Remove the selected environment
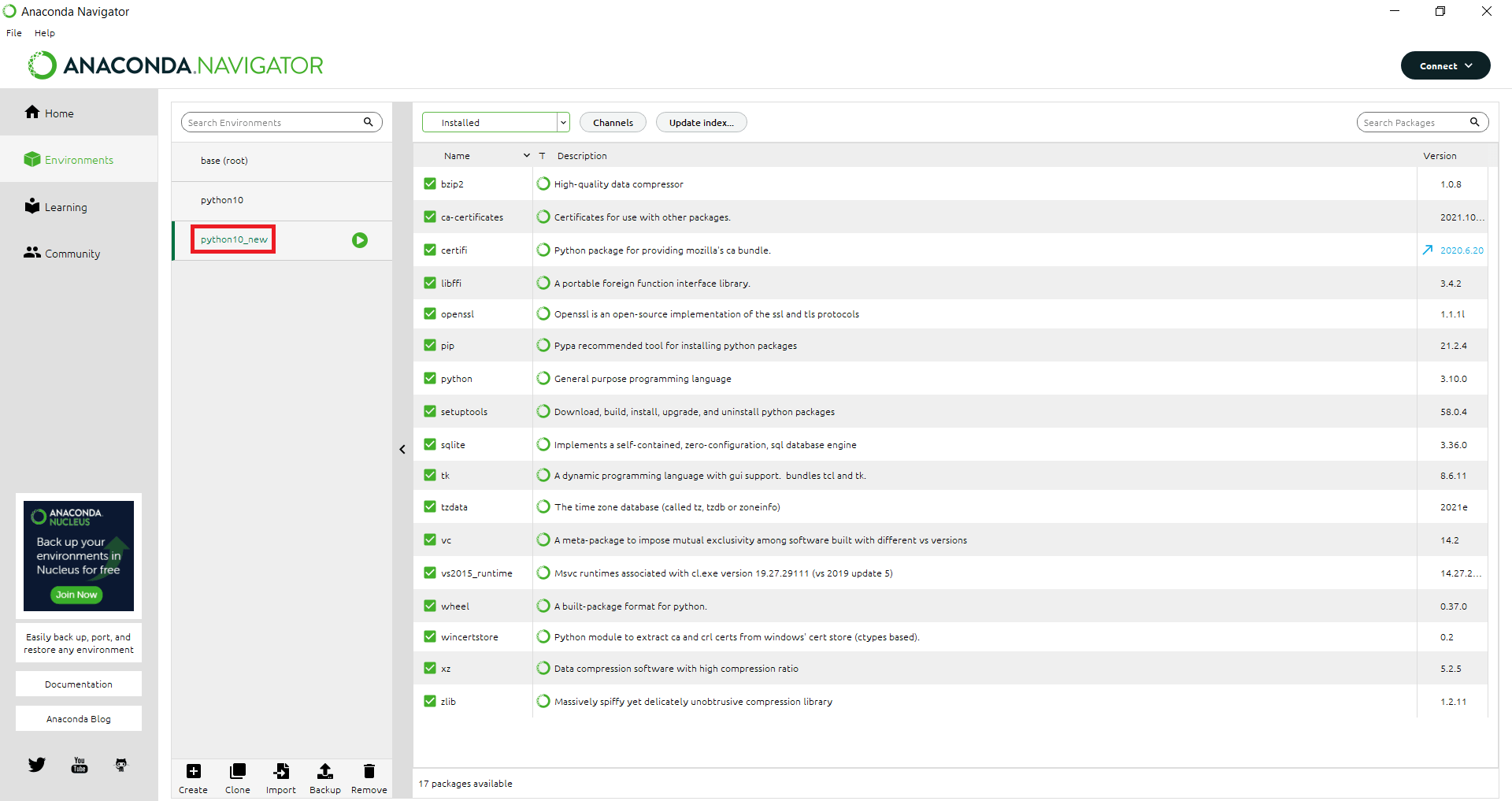Viewport: 1512px width, 801px height. (369, 777)
